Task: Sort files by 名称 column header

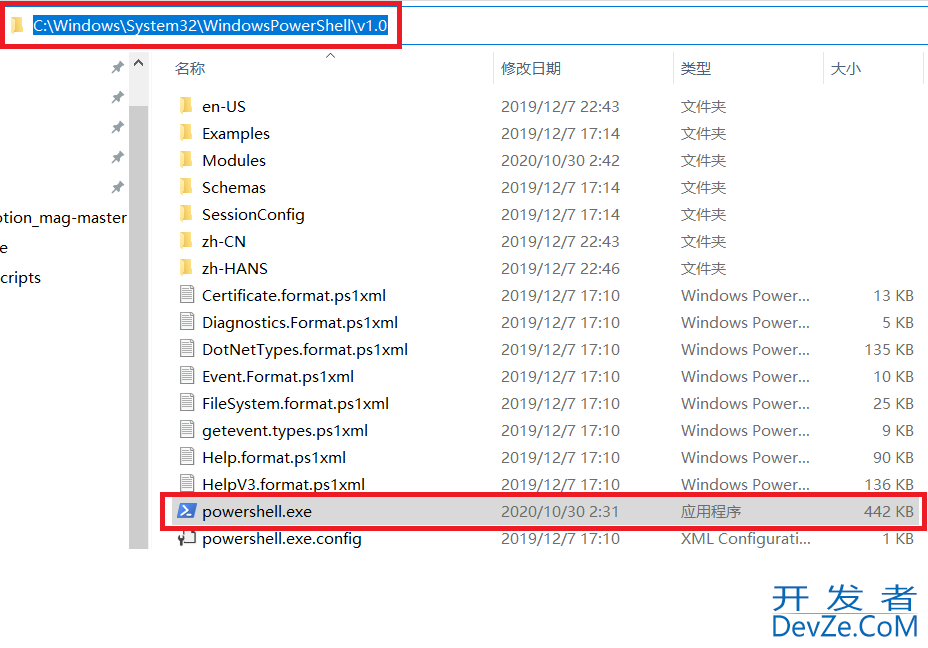Action: click(190, 69)
